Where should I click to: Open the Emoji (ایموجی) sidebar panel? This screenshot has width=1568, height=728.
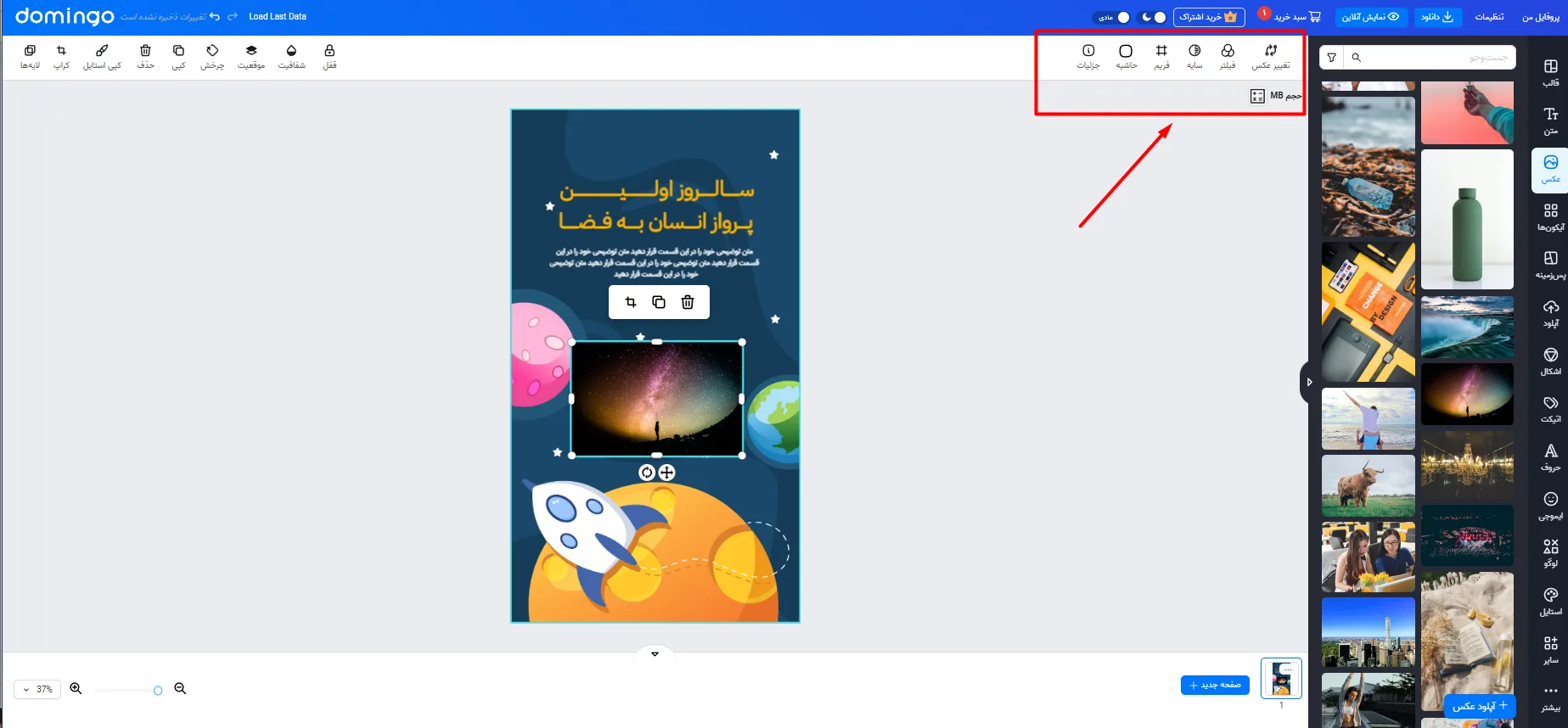click(x=1550, y=506)
